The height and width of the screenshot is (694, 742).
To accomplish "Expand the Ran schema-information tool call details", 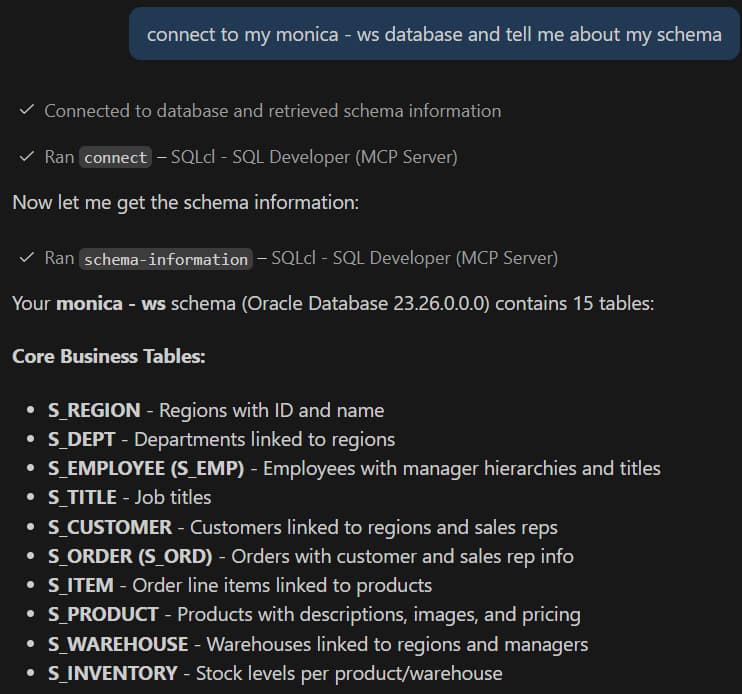I will pyautogui.click(x=320, y=258).
